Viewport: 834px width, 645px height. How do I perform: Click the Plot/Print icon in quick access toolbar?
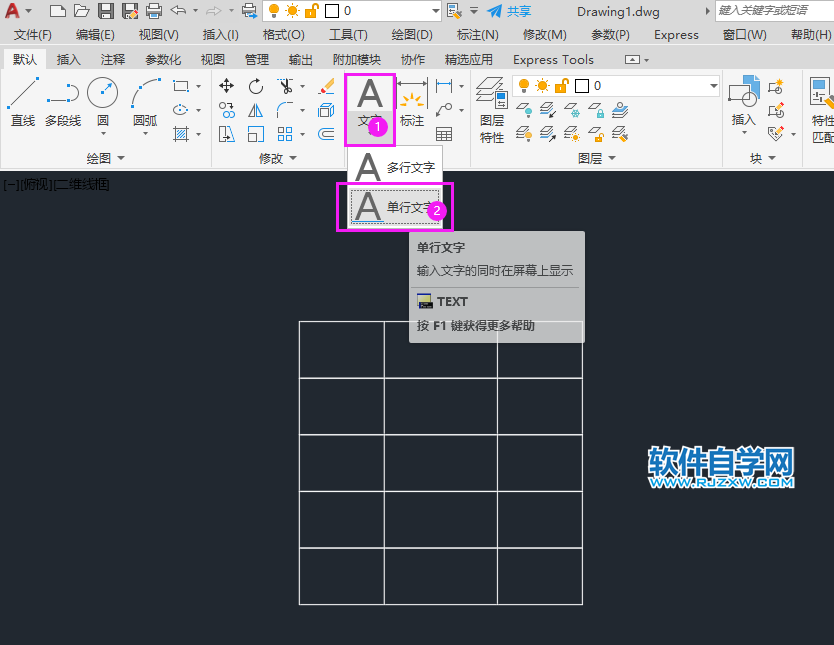(x=154, y=11)
